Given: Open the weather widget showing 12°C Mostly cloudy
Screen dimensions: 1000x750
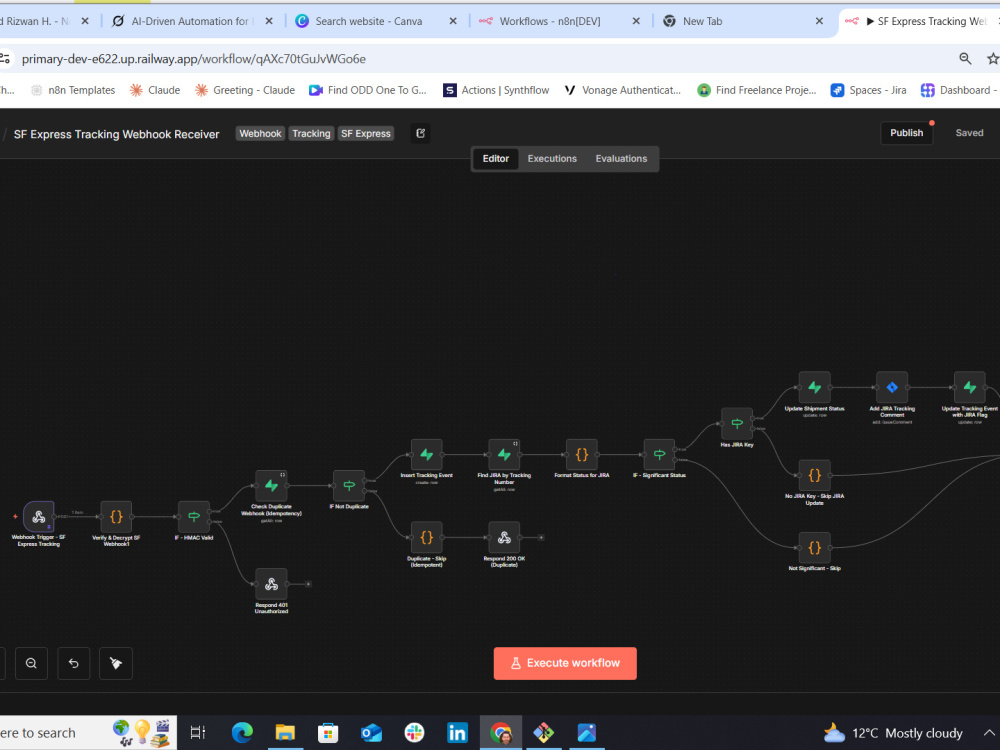Looking at the screenshot, I should click(x=892, y=733).
